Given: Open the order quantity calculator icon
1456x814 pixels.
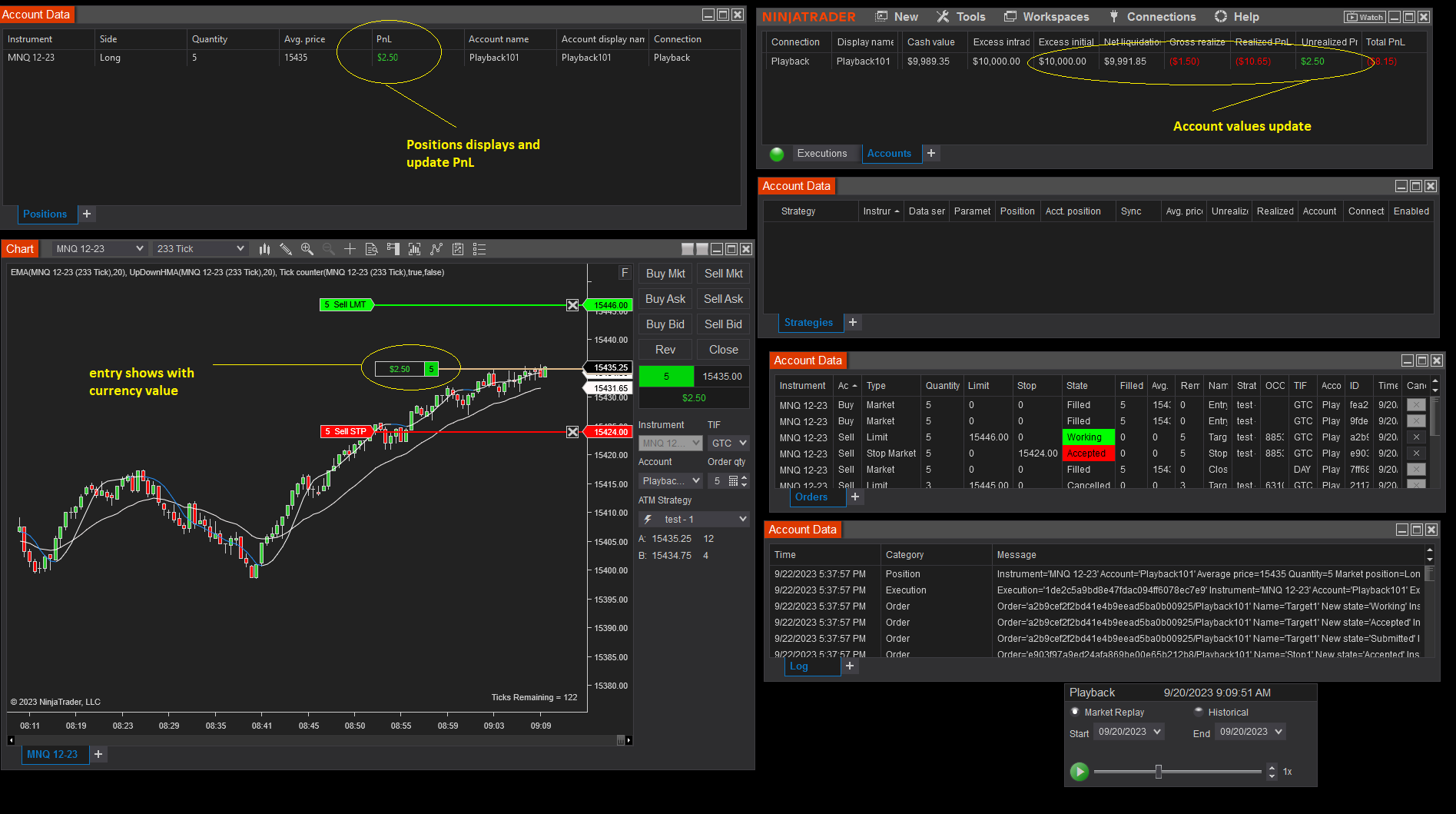Looking at the screenshot, I should click(x=733, y=481).
